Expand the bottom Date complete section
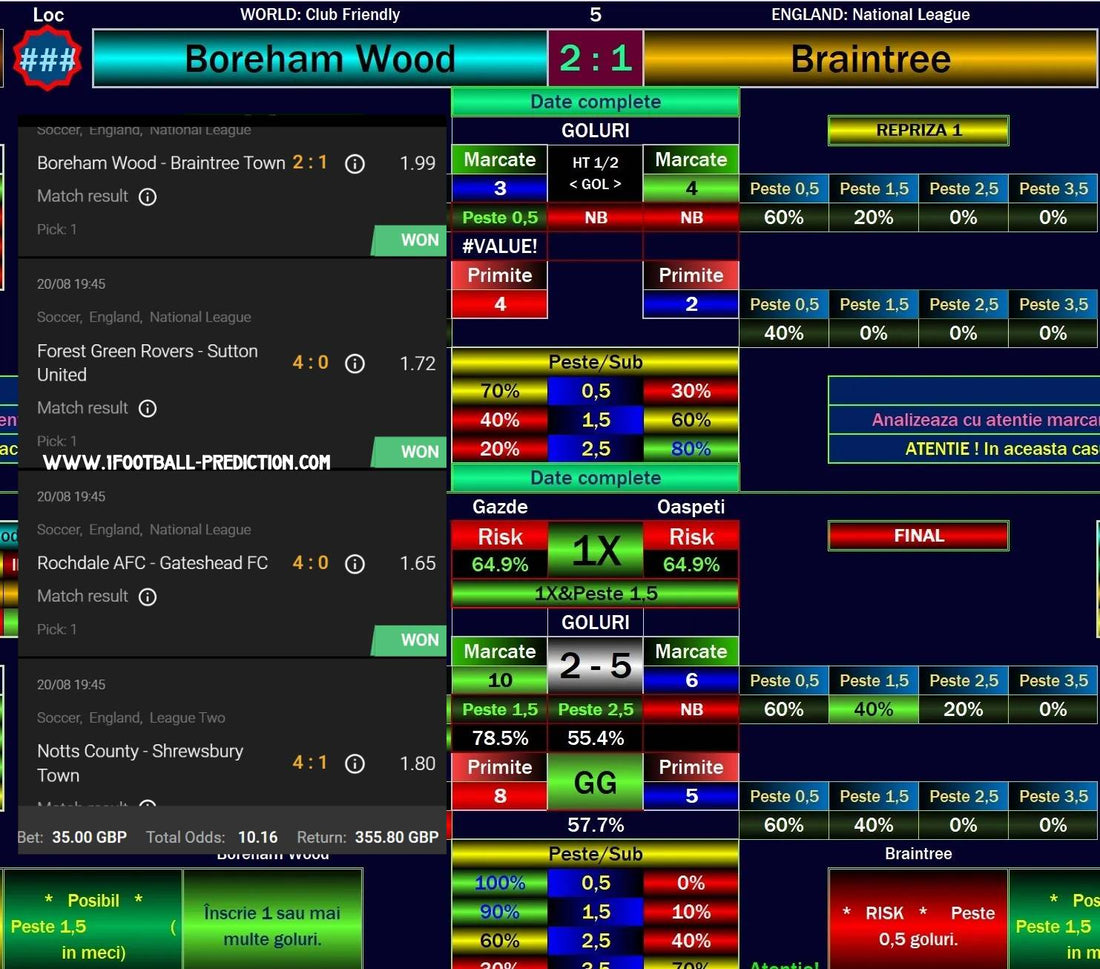 coord(596,477)
